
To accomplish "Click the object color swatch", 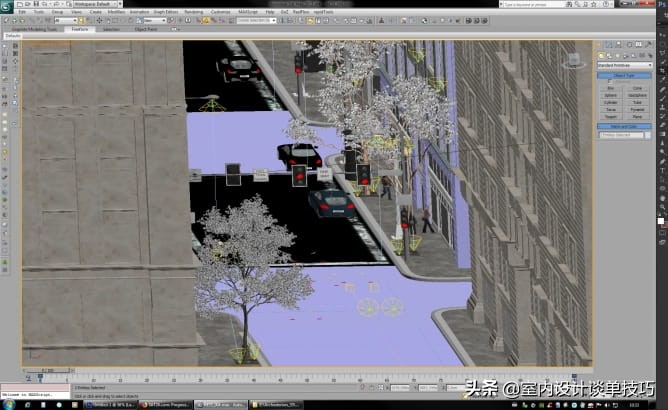I will (648, 134).
